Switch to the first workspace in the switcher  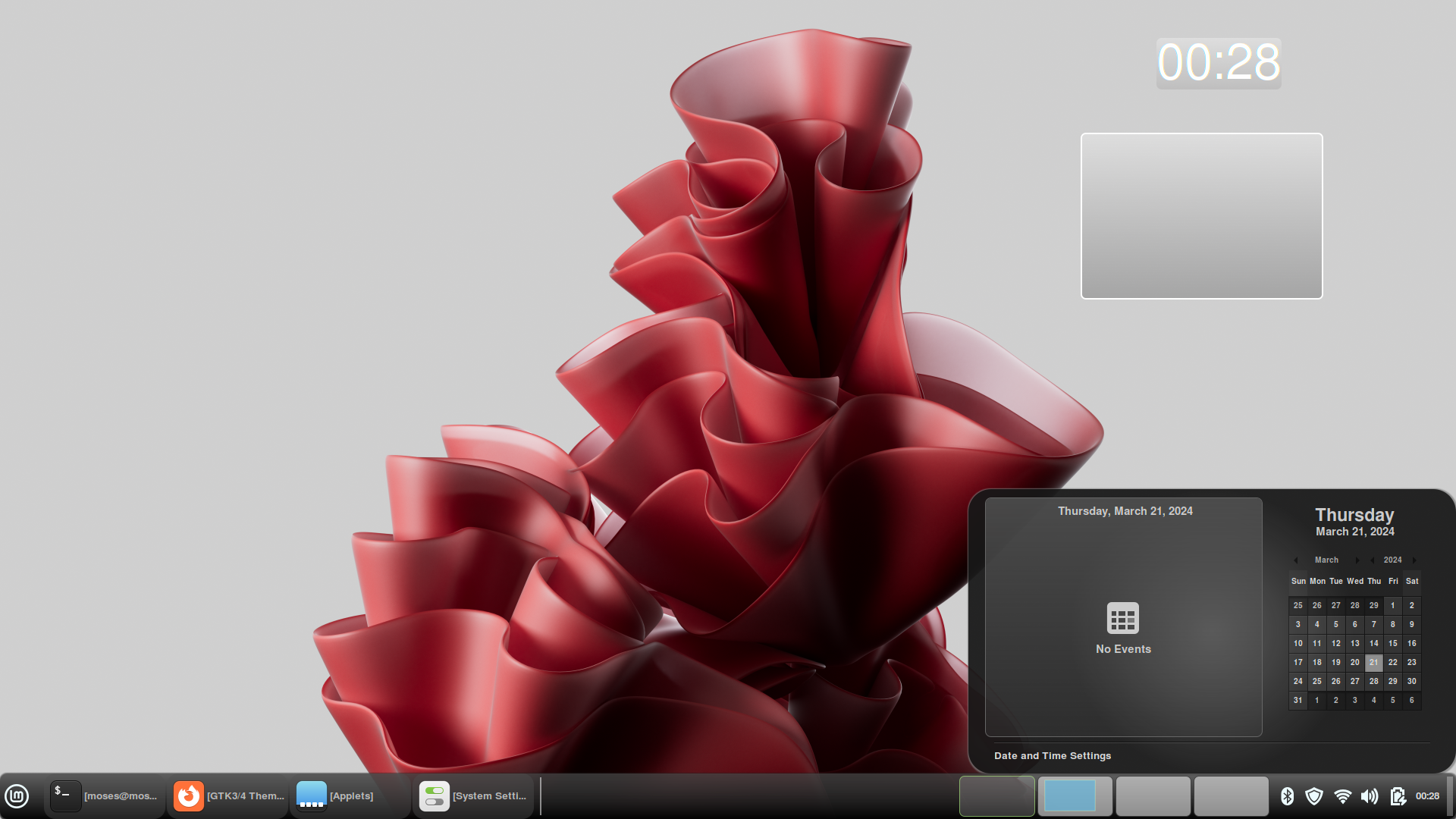996,796
